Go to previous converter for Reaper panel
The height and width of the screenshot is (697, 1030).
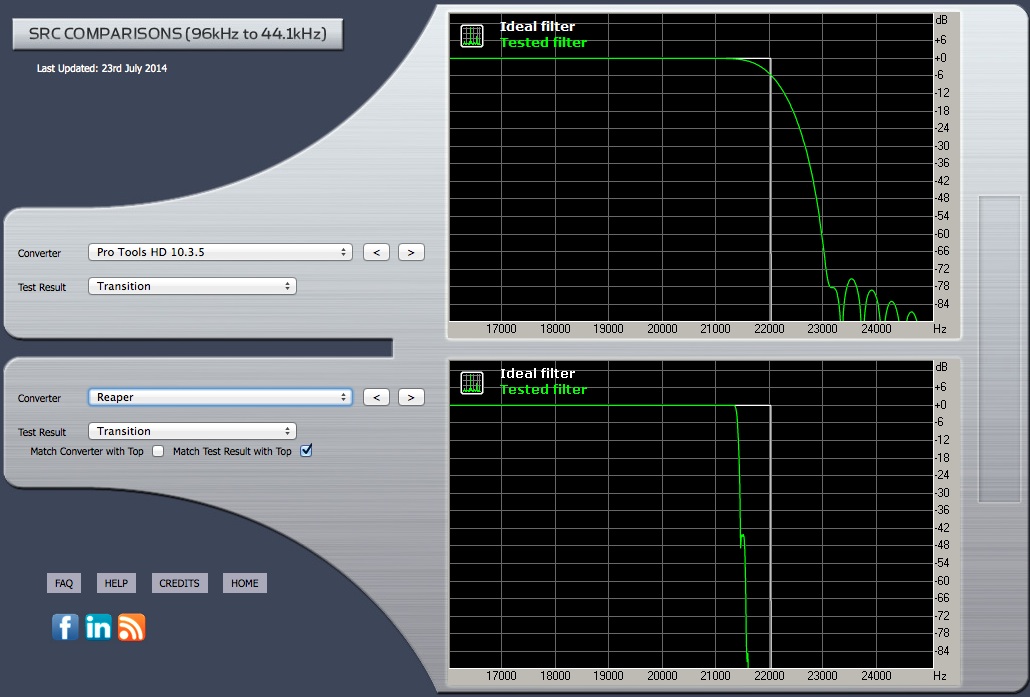click(376, 397)
